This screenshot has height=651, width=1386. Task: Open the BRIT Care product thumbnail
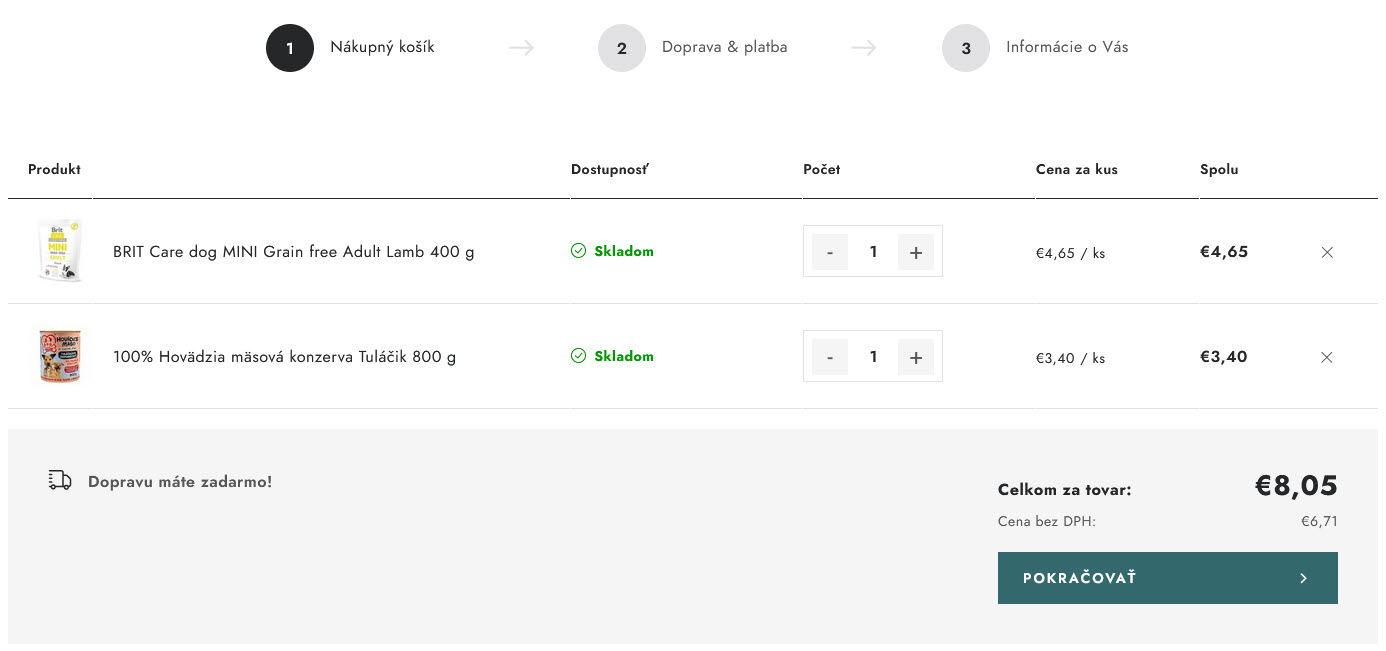coord(60,251)
